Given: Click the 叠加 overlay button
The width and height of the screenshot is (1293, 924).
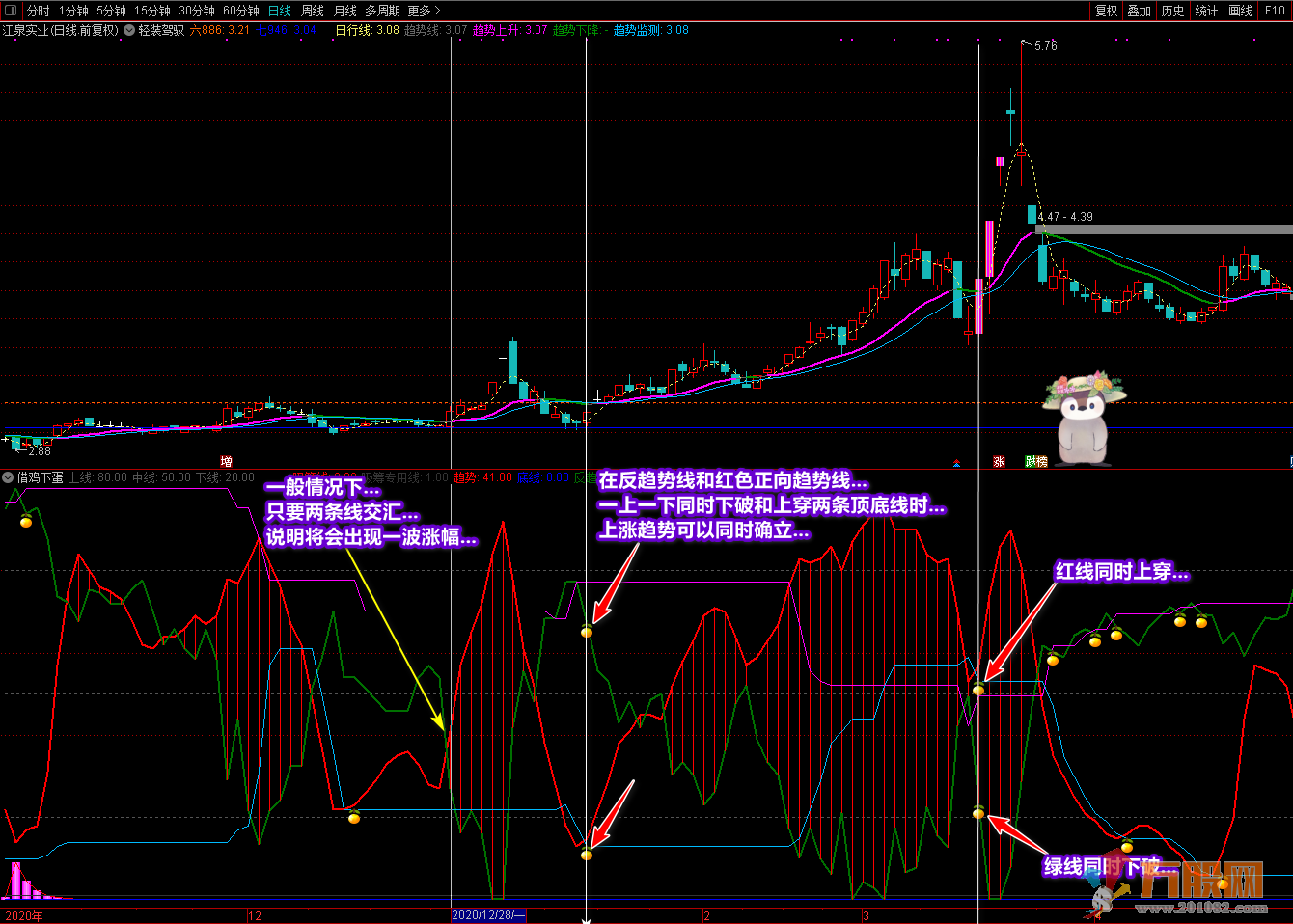Looking at the screenshot, I should (1140, 11).
